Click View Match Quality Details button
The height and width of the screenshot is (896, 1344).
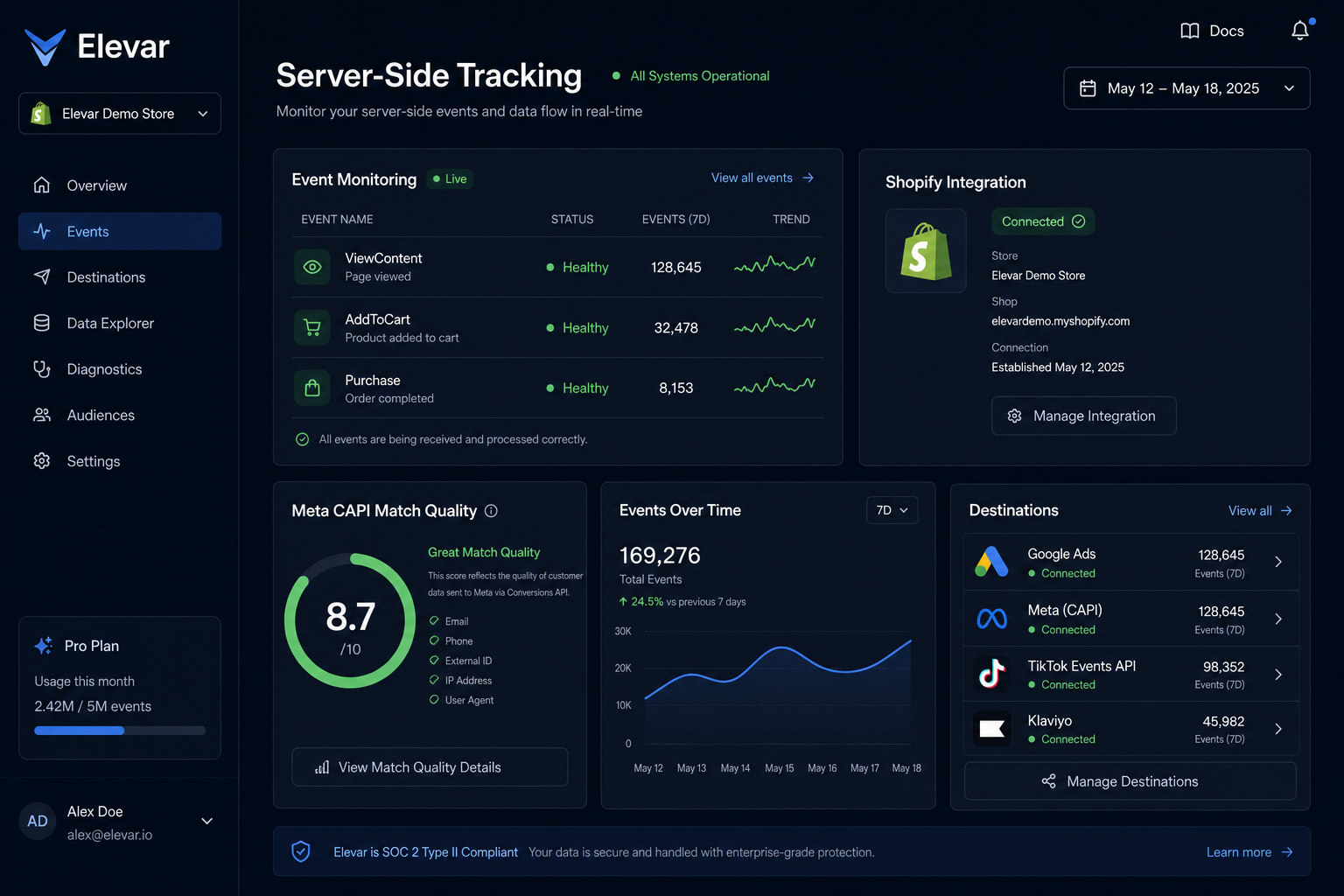[430, 766]
